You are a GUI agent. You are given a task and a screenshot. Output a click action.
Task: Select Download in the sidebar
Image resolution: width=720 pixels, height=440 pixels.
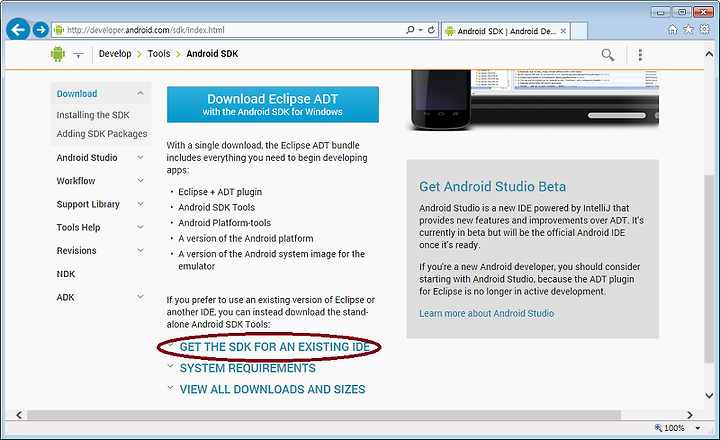pos(77,94)
